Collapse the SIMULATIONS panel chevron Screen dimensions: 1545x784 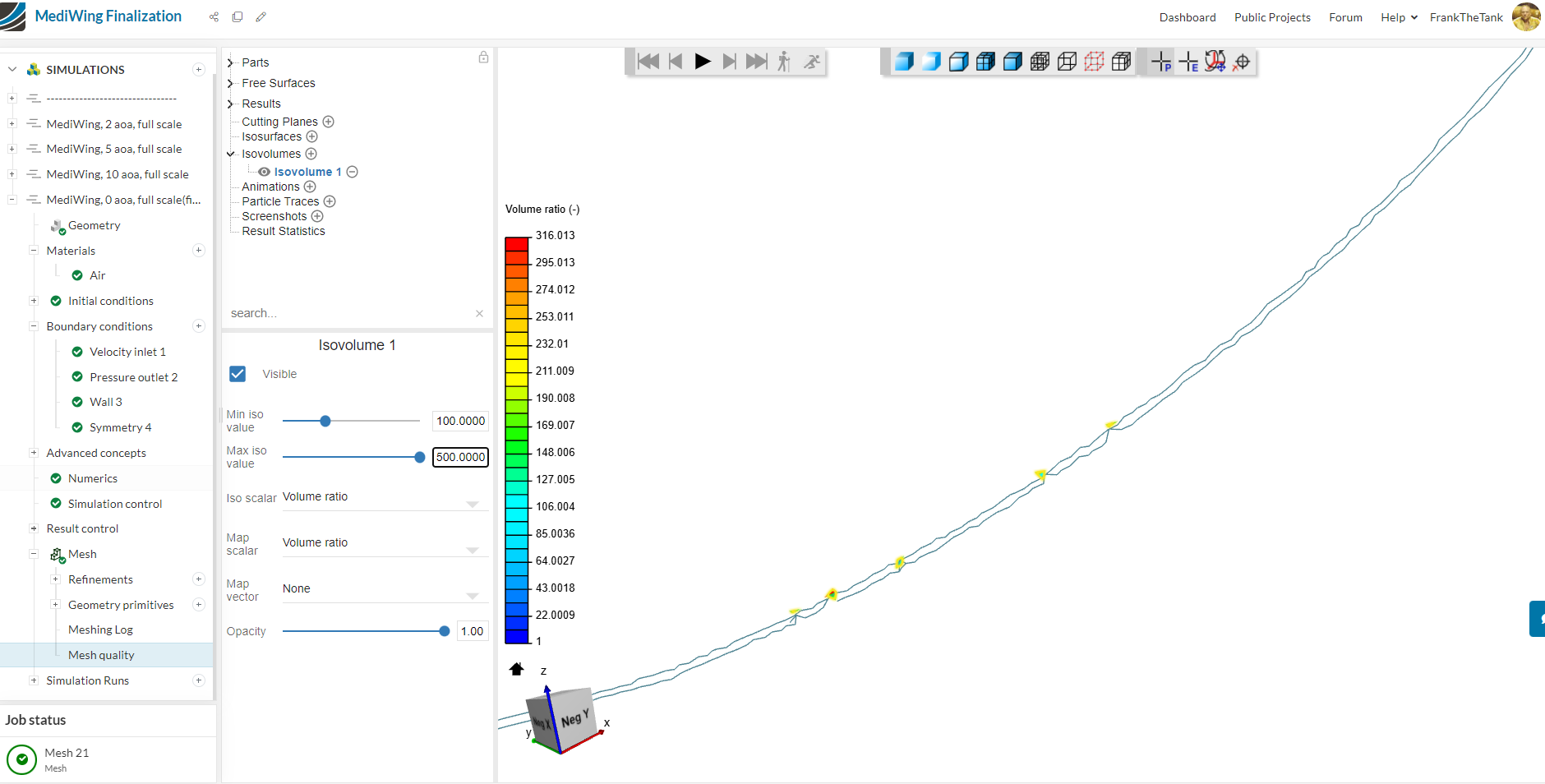(12, 69)
